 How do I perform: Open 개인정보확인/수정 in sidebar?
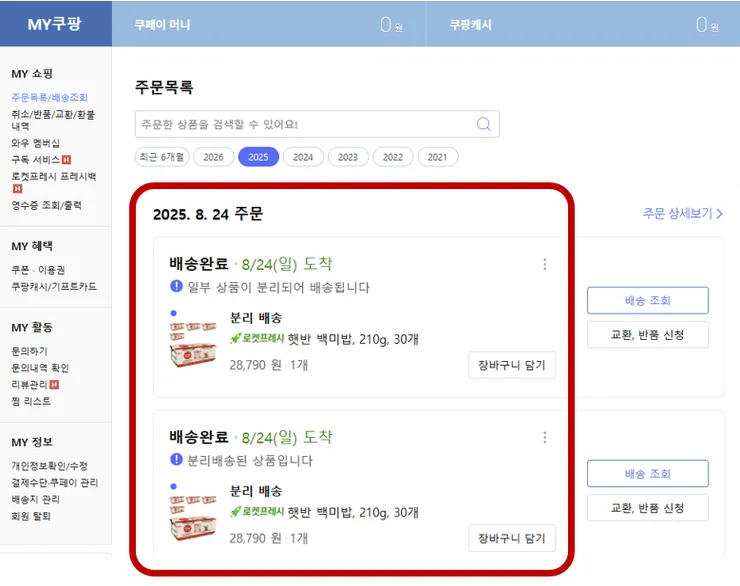50,466
